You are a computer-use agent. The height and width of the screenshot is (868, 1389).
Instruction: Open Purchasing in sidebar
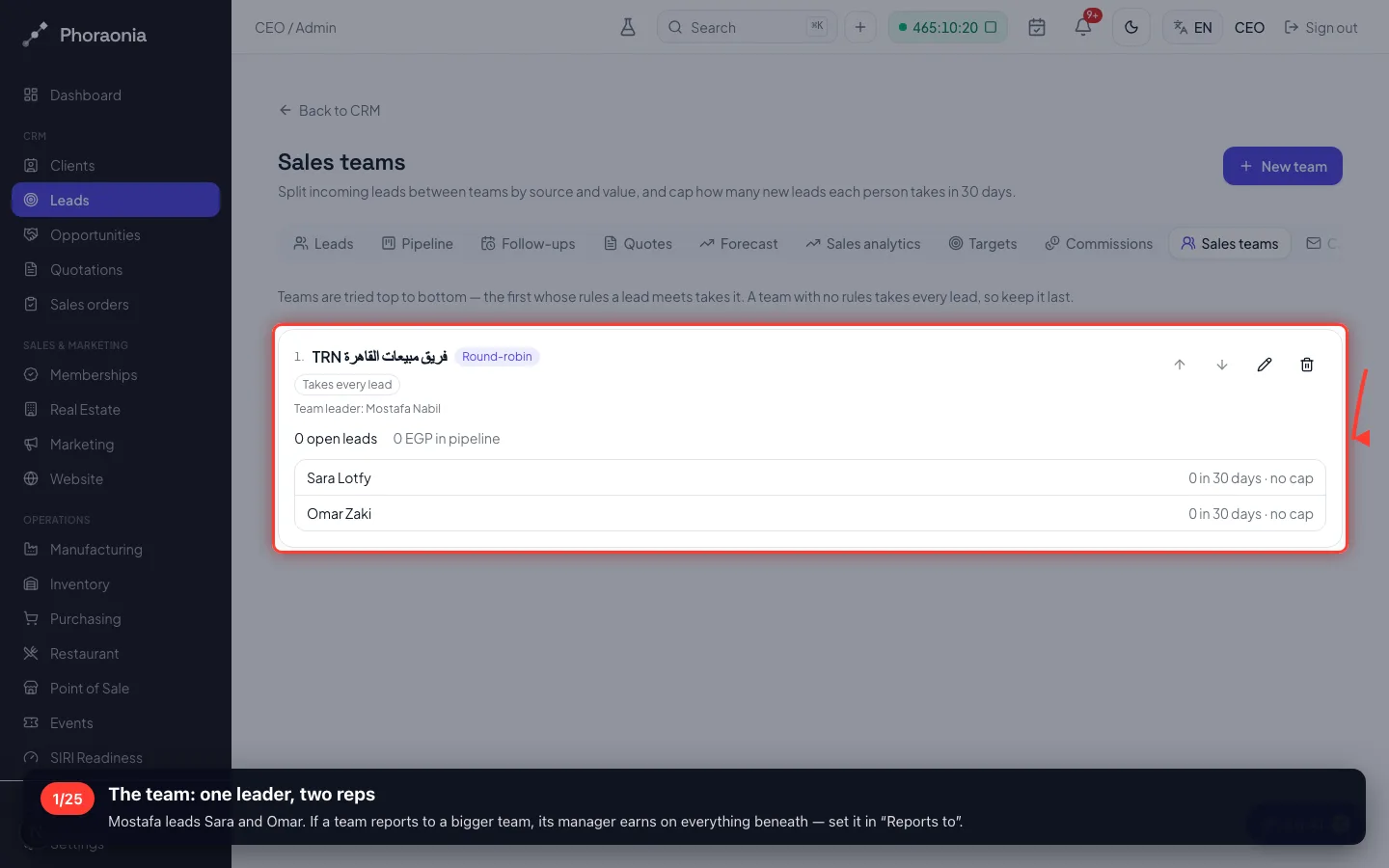(x=116, y=619)
